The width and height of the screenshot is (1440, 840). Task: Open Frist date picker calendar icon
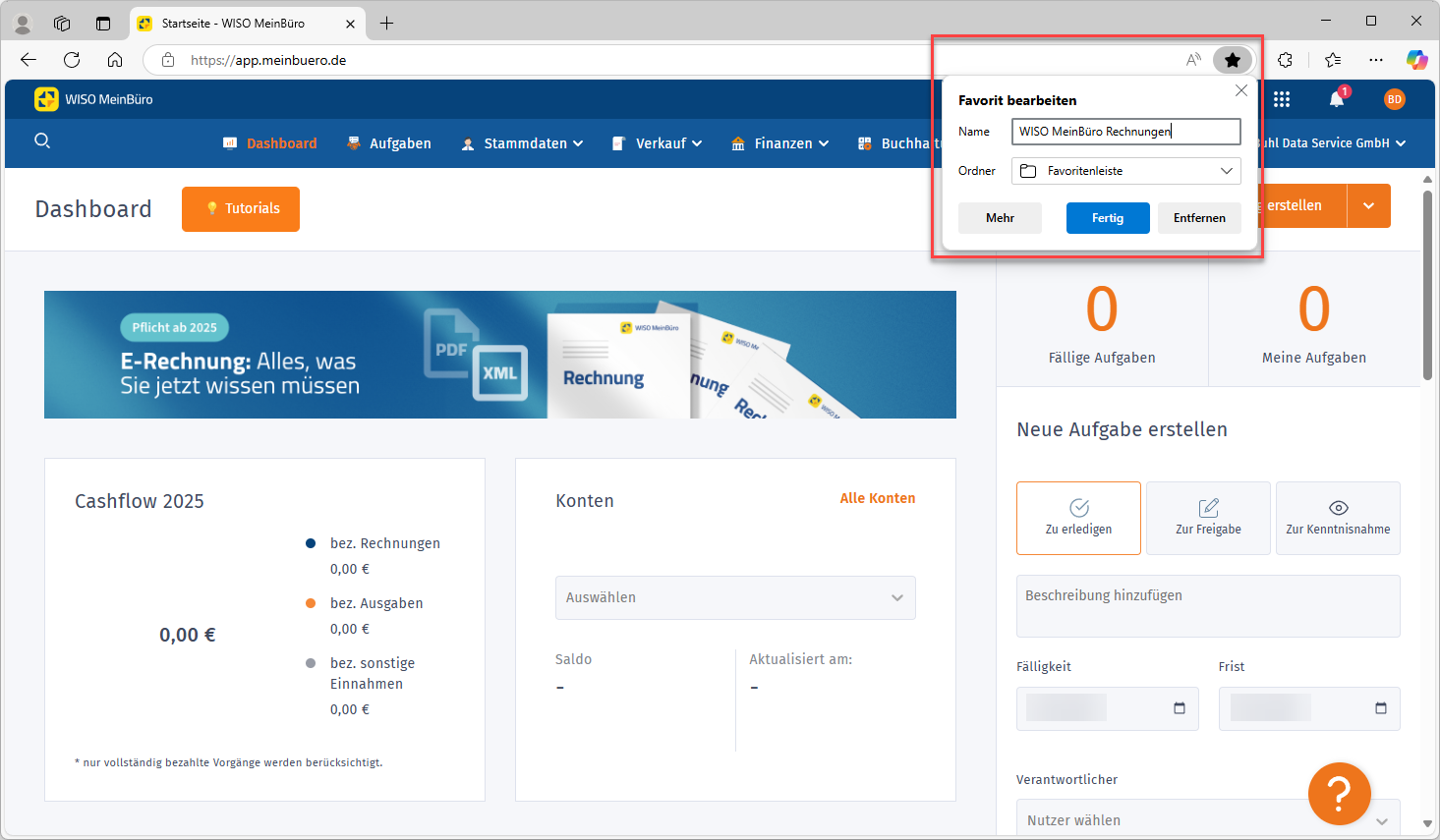(x=1381, y=708)
